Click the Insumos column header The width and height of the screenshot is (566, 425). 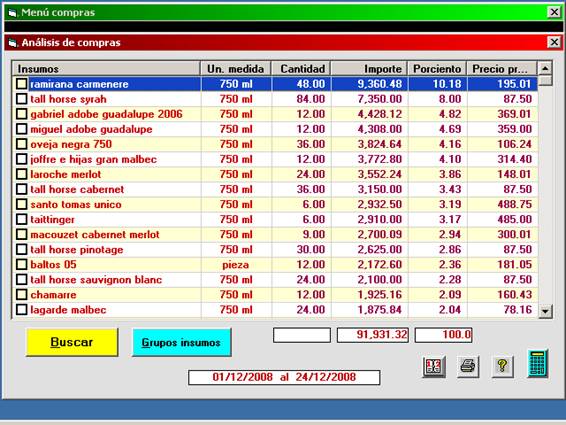coord(106,69)
